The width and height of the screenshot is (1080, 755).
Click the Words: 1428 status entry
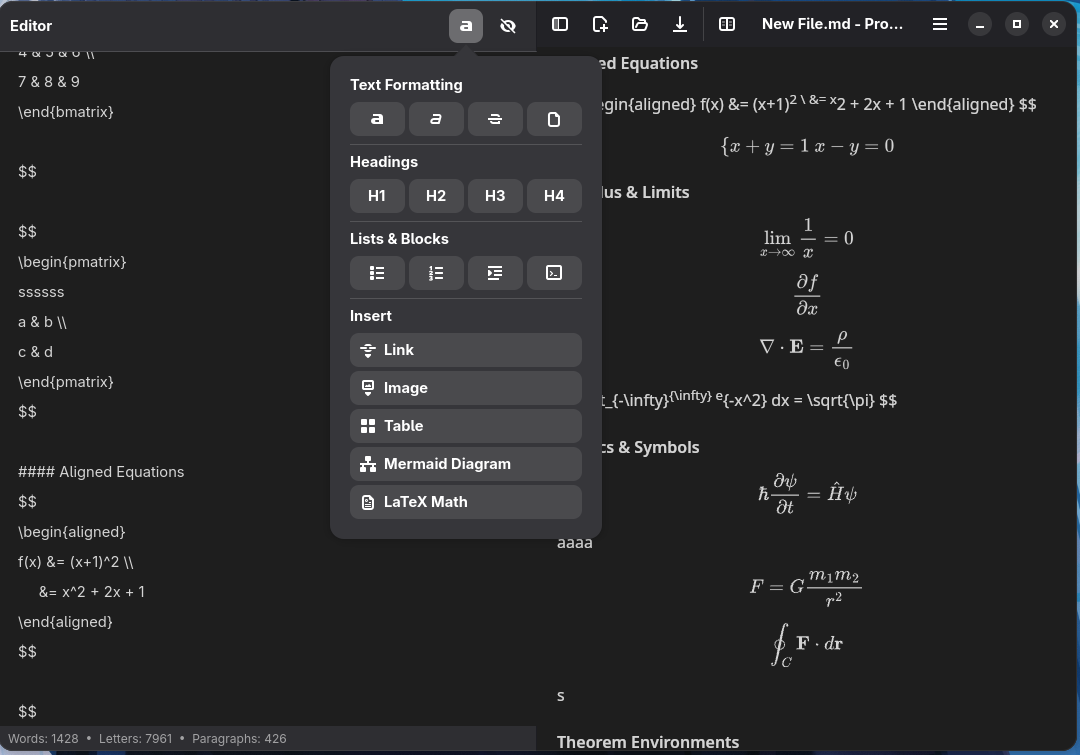pos(43,738)
